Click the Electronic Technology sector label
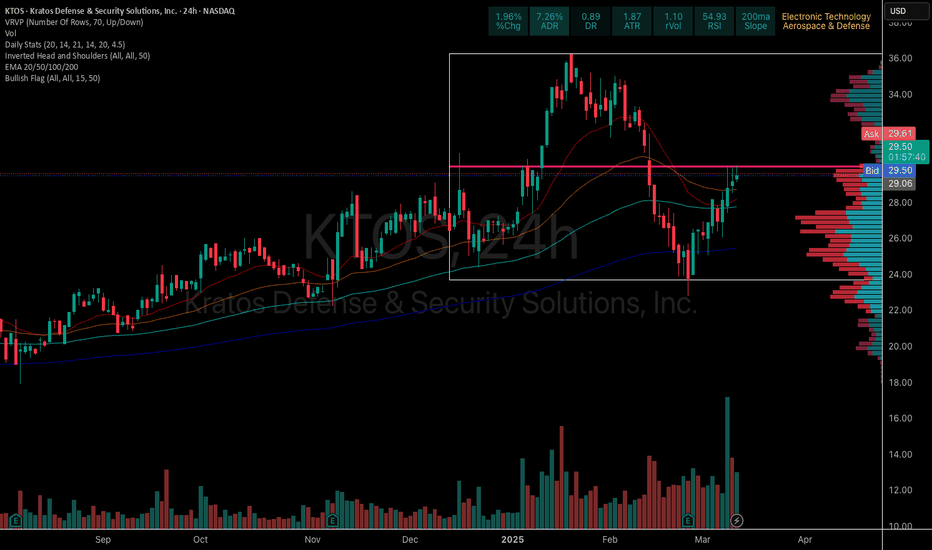This screenshot has width=932, height=550. point(826,17)
